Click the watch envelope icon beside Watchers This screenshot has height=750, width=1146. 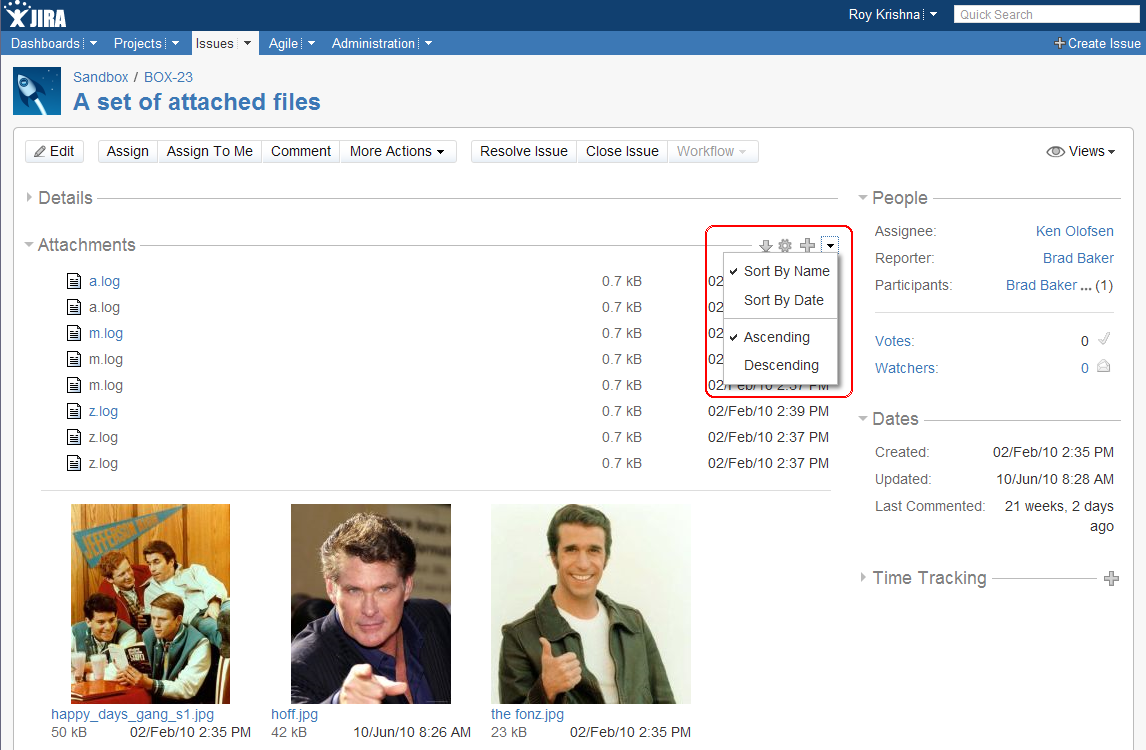click(1104, 366)
